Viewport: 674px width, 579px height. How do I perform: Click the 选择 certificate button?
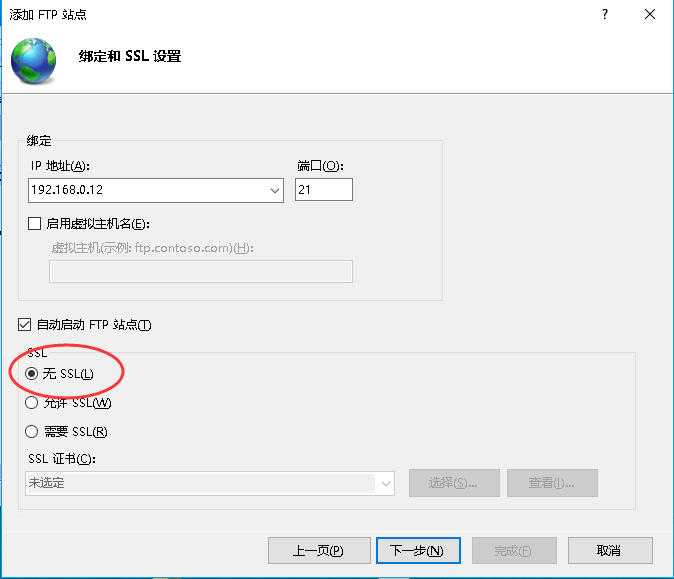(454, 483)
